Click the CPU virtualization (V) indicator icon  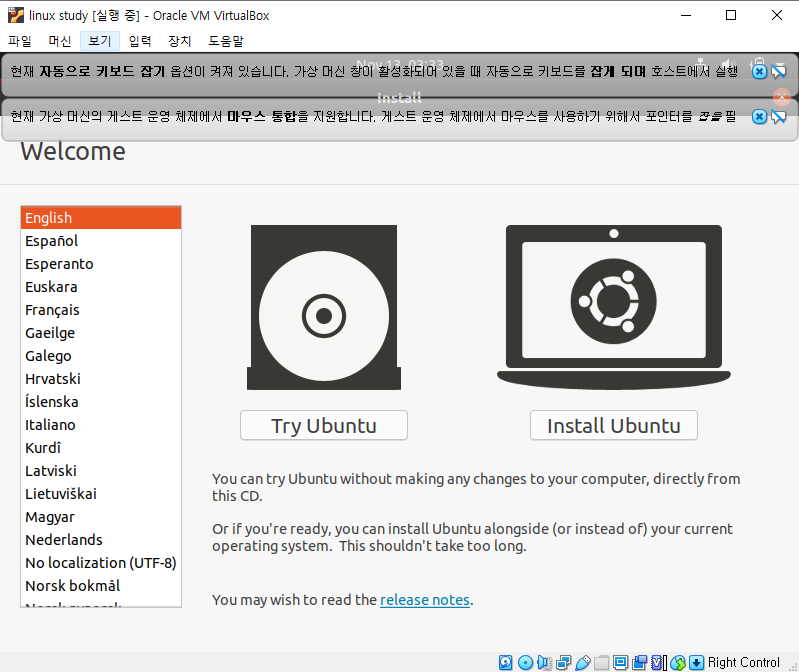tap(658, 662)
